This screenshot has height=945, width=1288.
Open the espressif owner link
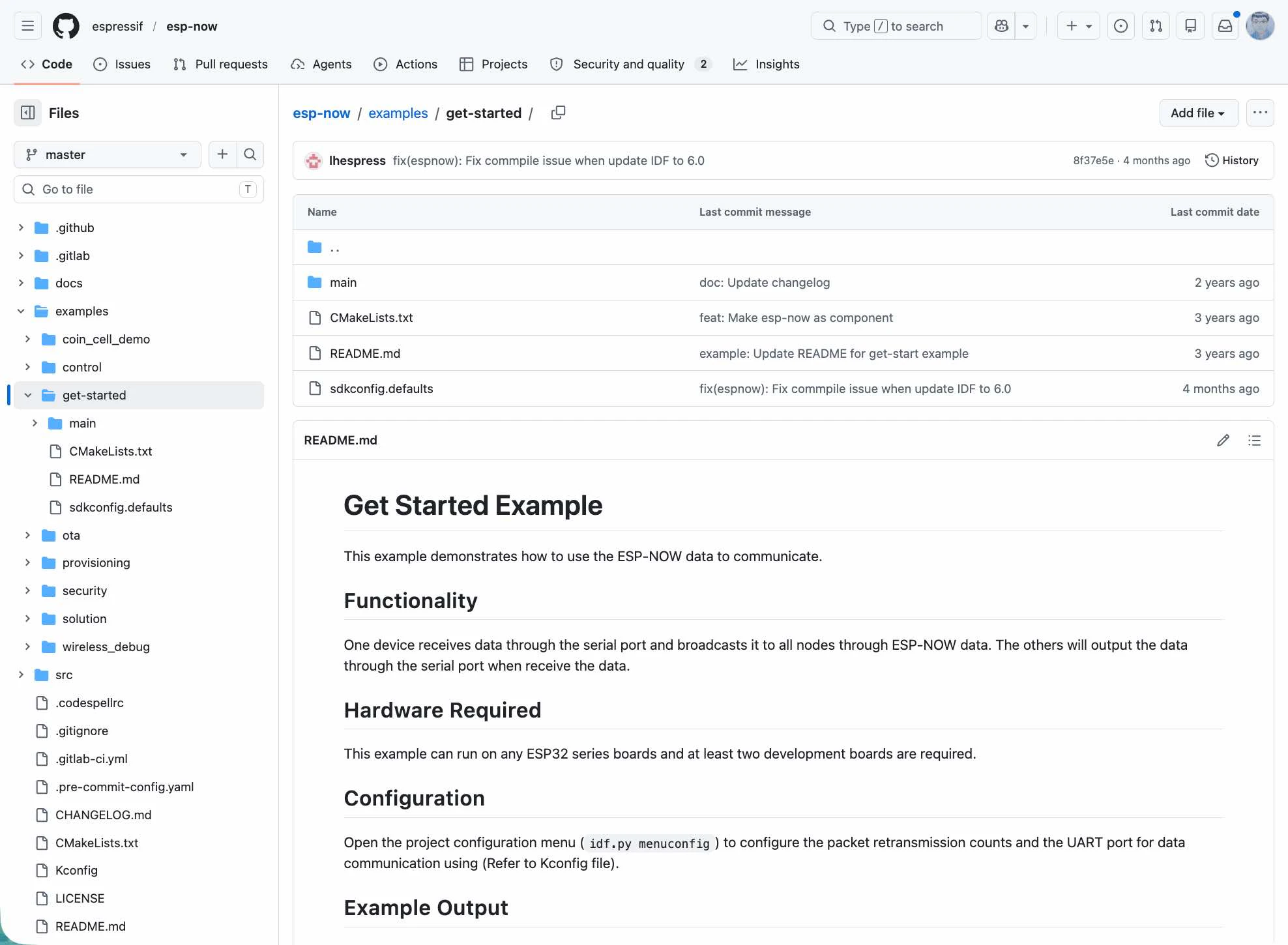[117, 26]
